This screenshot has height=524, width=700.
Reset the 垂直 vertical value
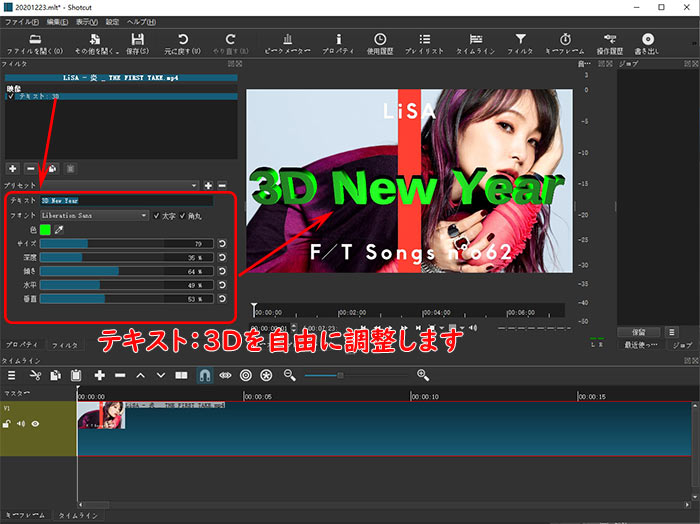222,299
